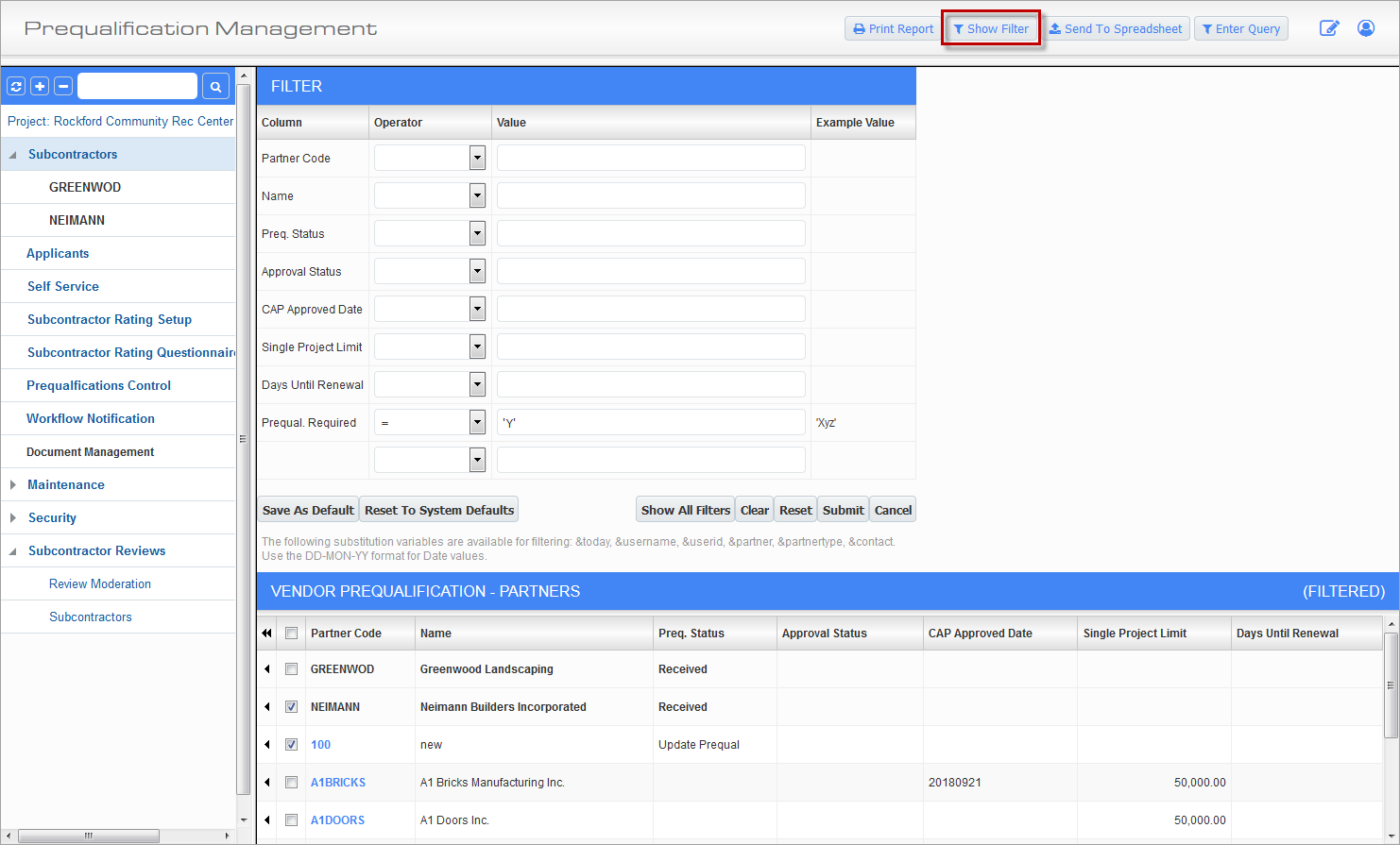This screenshot has width=1400, height=845.
Task: Submit the filter criteria
Action: (x=842, y=509)
